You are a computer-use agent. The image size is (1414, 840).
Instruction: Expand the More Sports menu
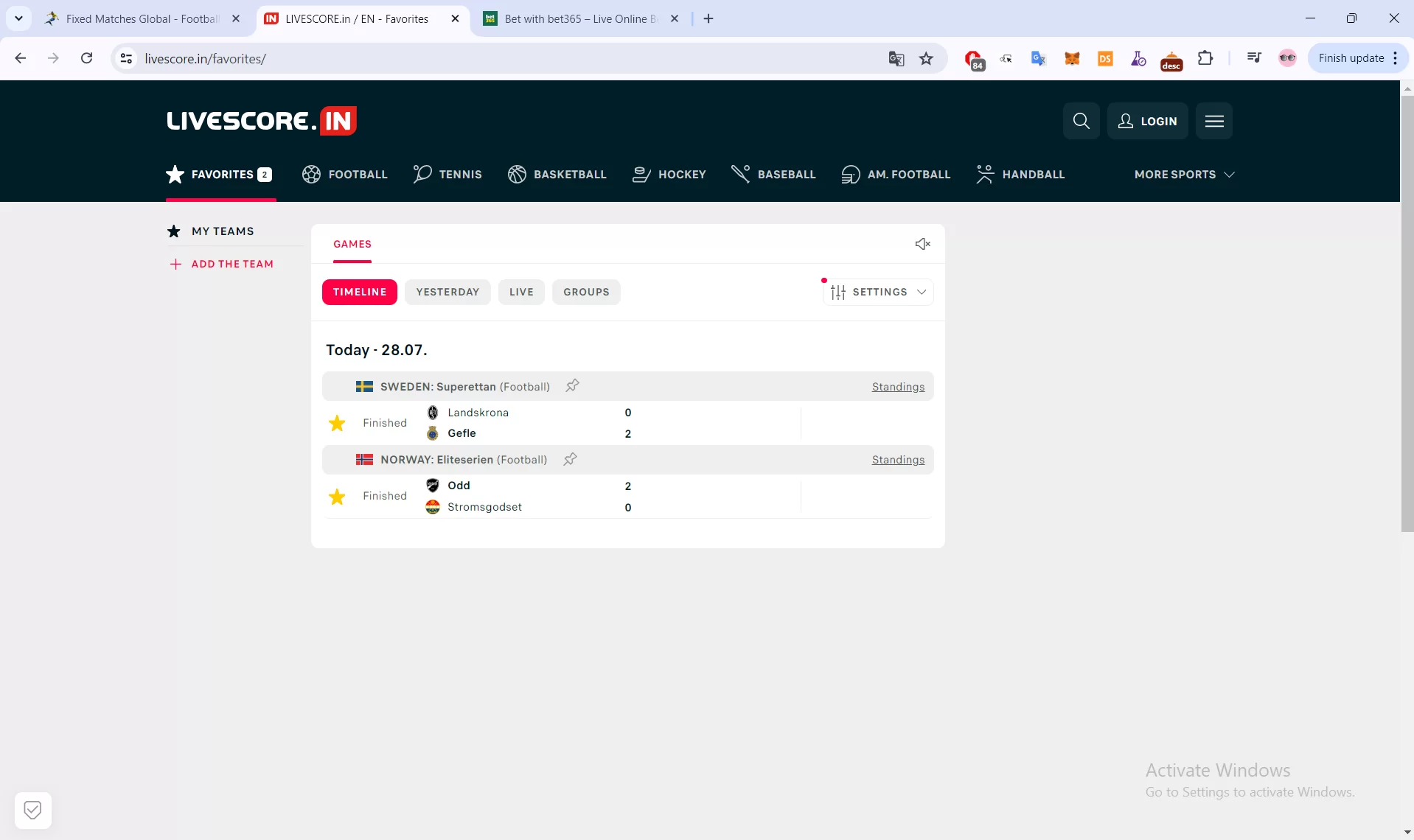click(1184, 175)
